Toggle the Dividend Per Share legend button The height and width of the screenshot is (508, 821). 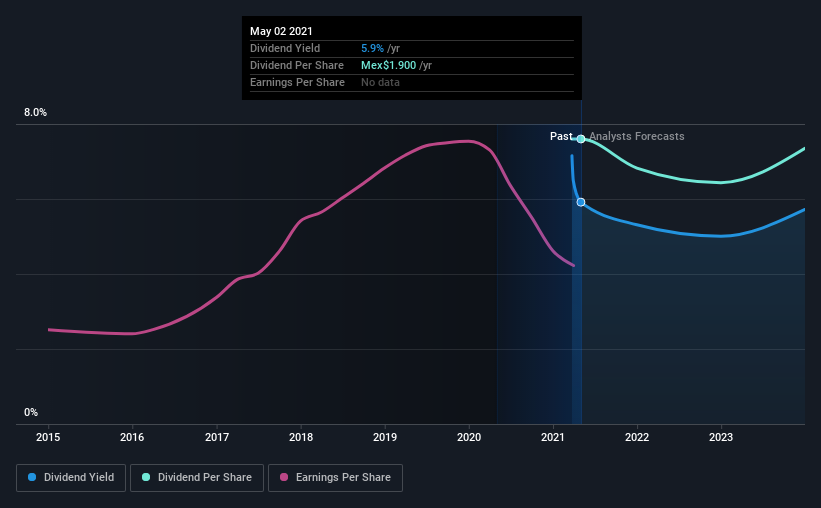(x=197, y=478)
